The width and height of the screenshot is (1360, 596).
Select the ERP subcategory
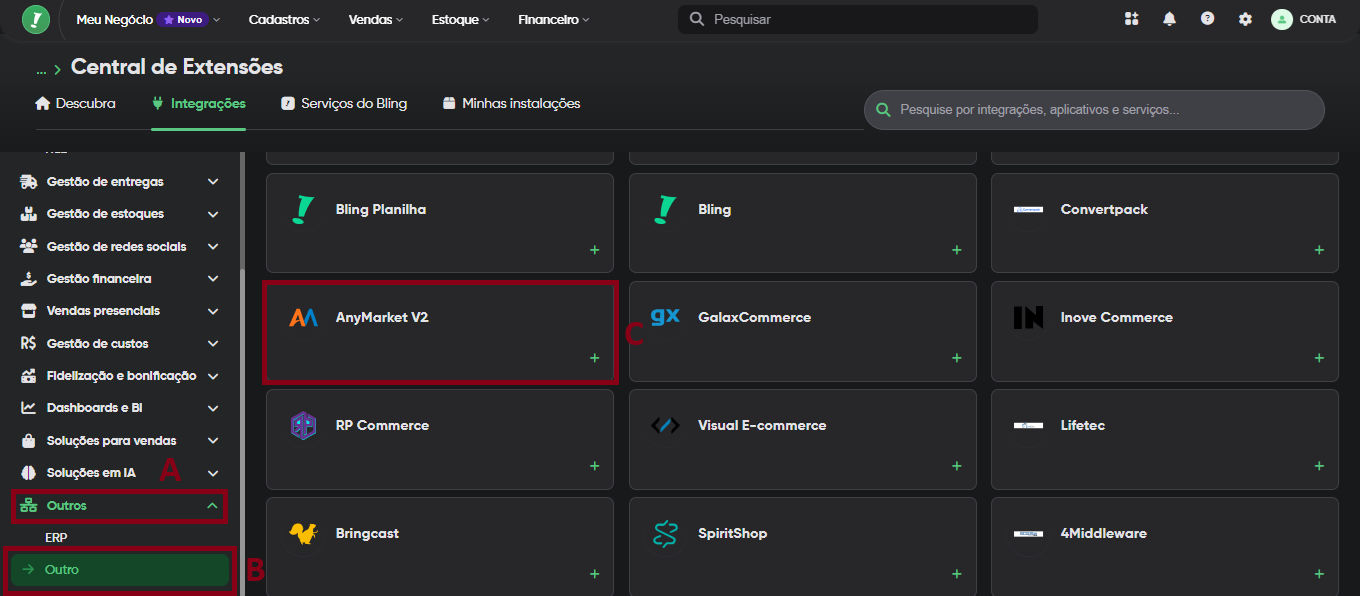coord(56,538)
